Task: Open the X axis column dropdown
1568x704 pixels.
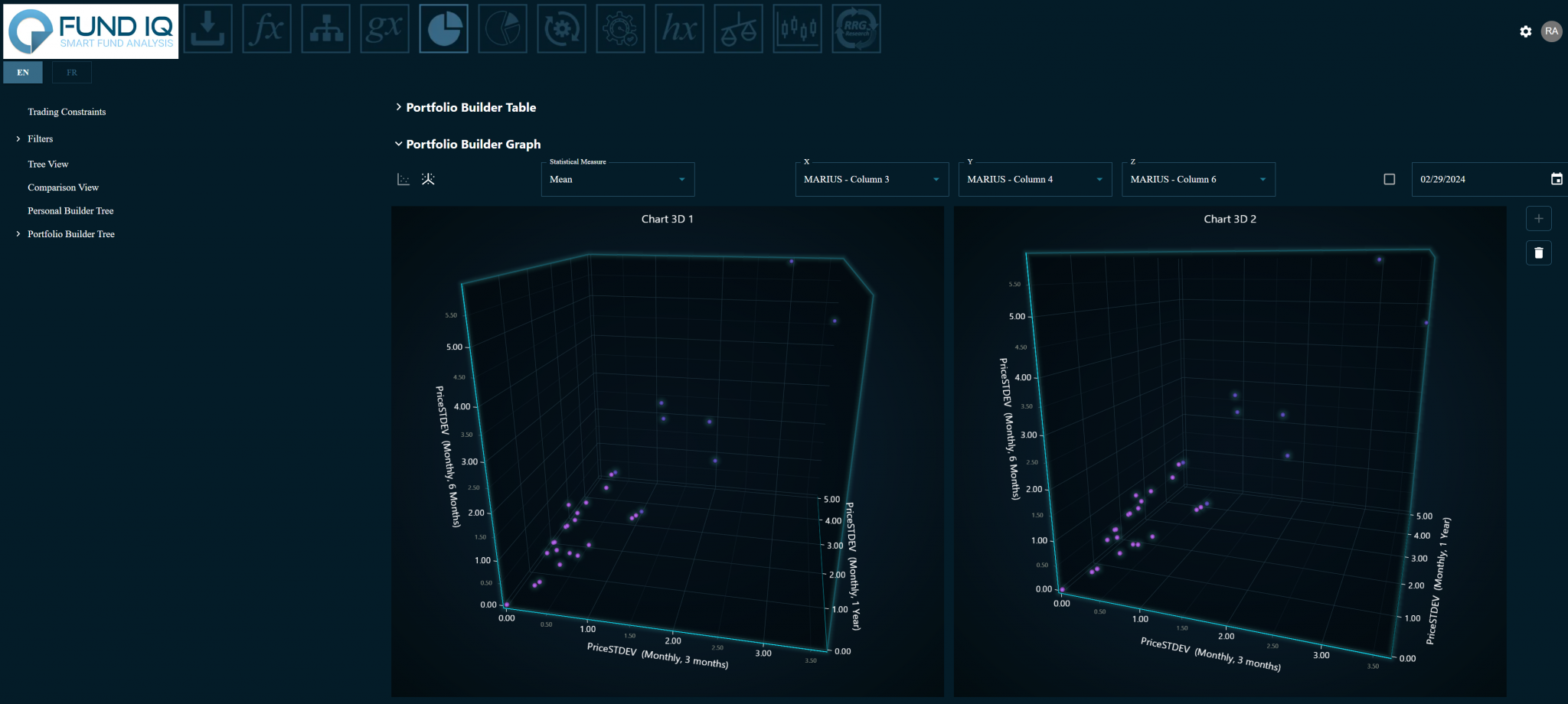Action: tap(871, 179)
